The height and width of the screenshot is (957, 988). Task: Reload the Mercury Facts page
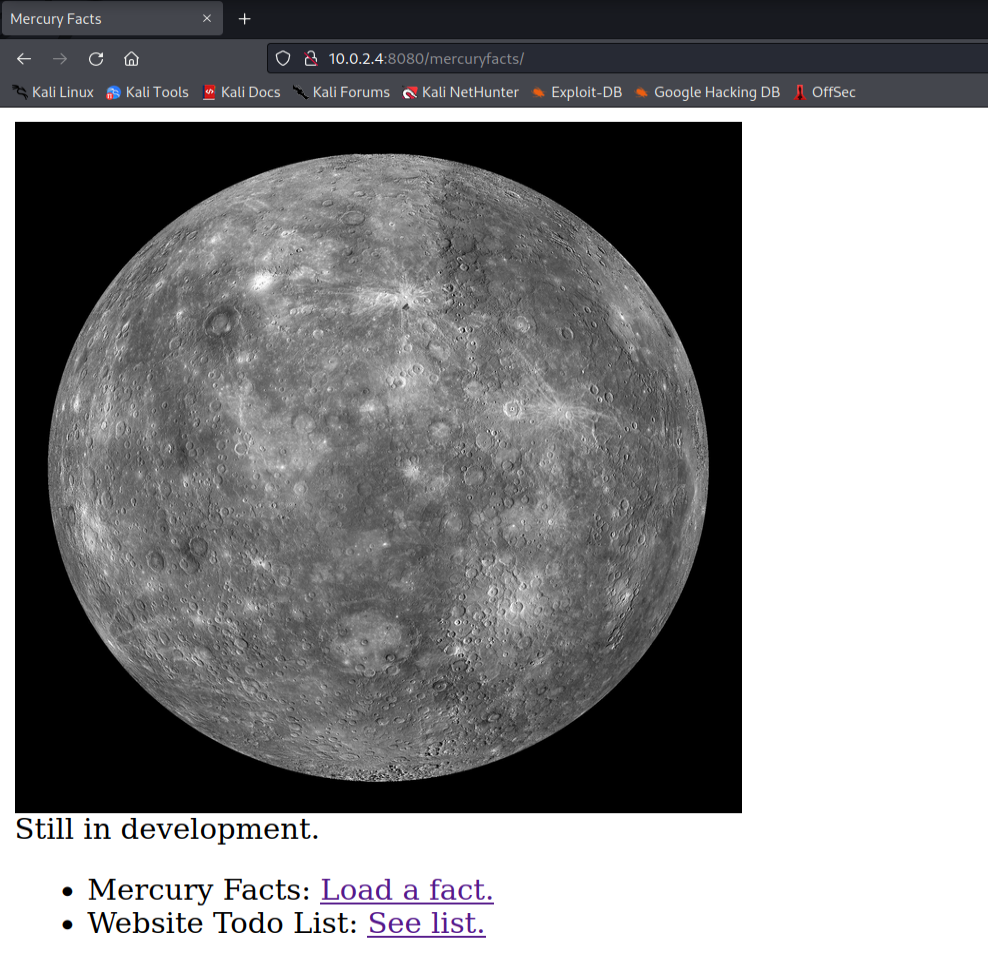tap(95, 58)
